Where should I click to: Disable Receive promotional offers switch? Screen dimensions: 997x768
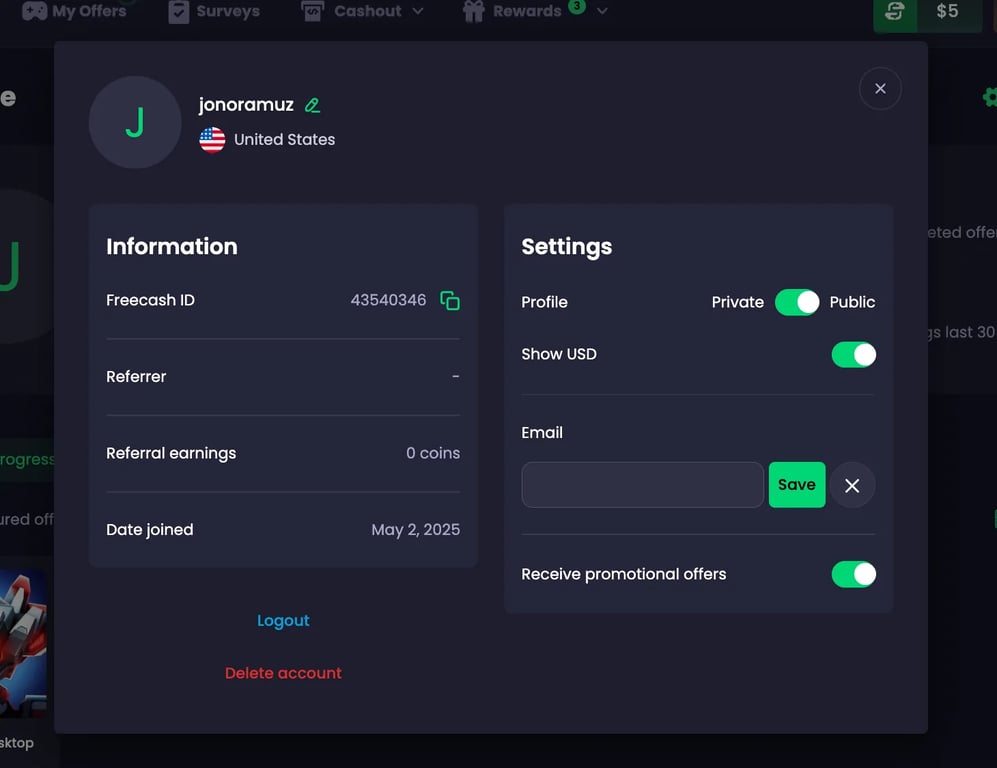(x=853, y=574)
